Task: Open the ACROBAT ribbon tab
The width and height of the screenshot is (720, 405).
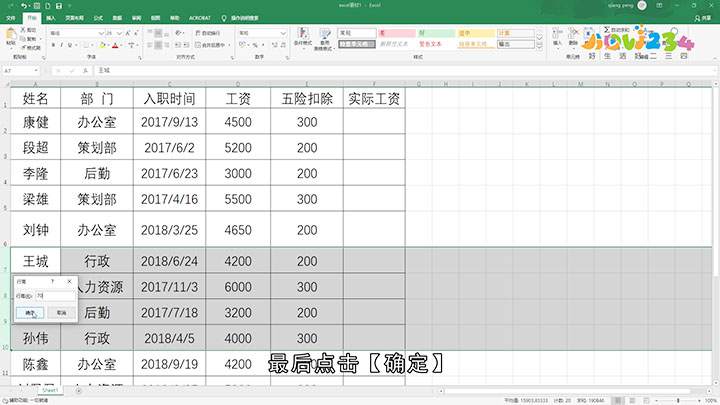Action: [x=200, y=18]
